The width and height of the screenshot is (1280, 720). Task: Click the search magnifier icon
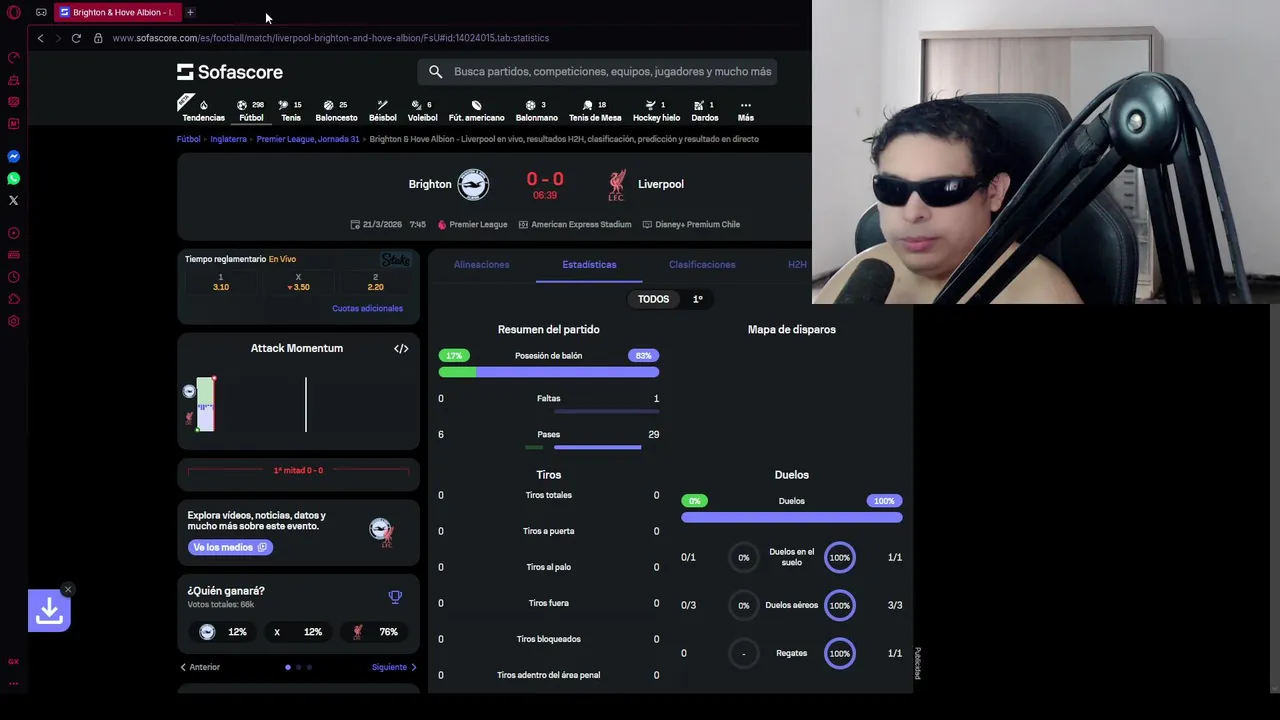pos(435,71)
